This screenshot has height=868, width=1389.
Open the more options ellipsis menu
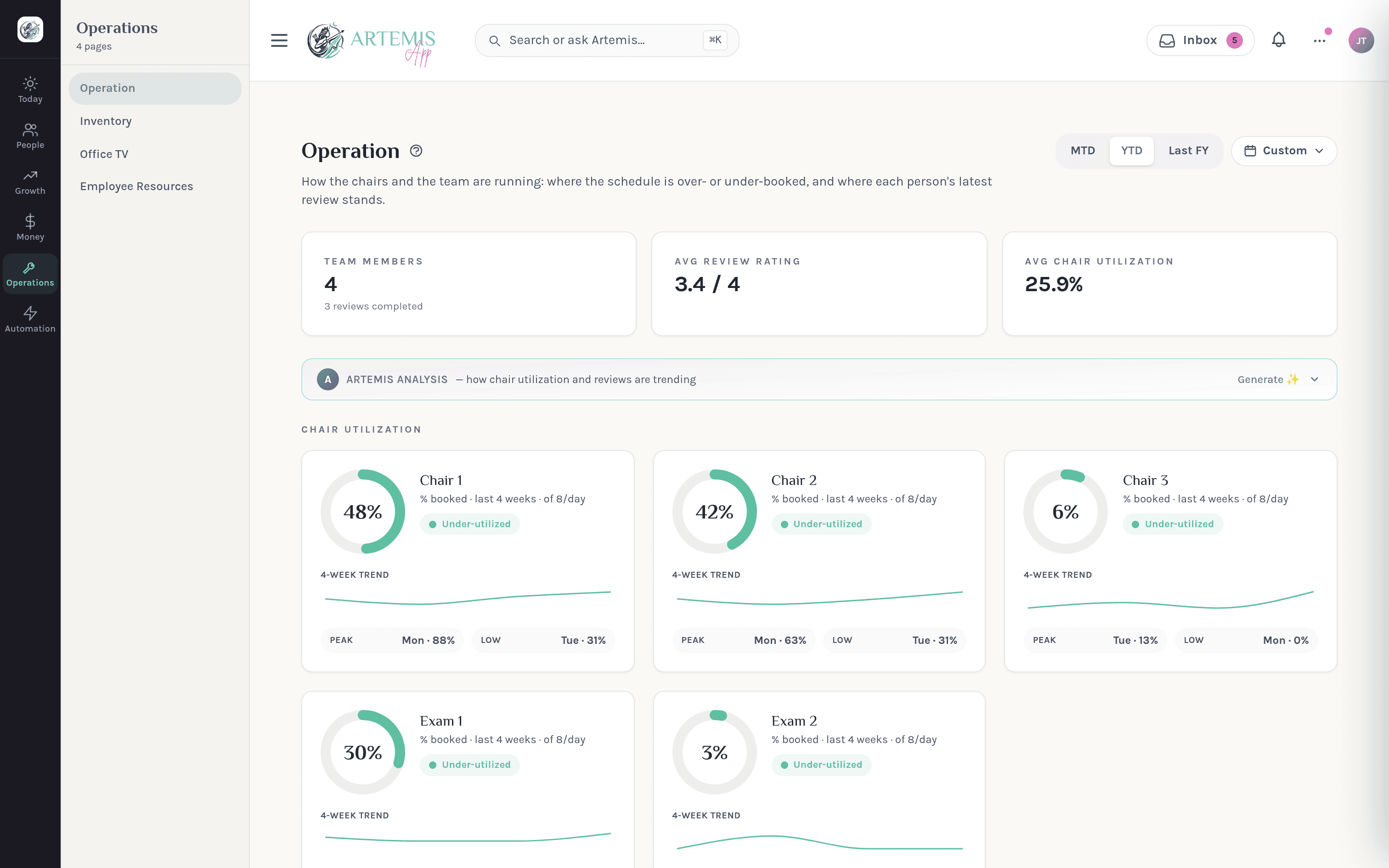point(1319,40)
